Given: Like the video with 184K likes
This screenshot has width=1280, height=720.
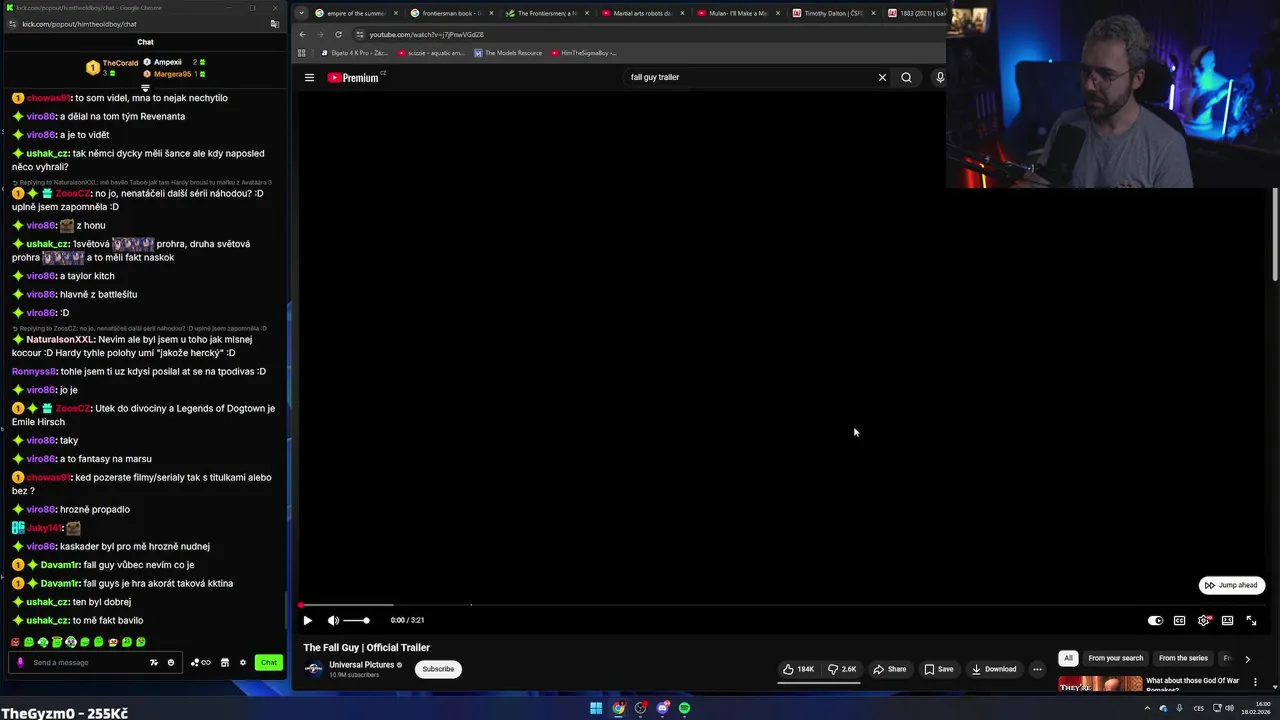Looking at the screenshot, I should [x=798, y=669].
